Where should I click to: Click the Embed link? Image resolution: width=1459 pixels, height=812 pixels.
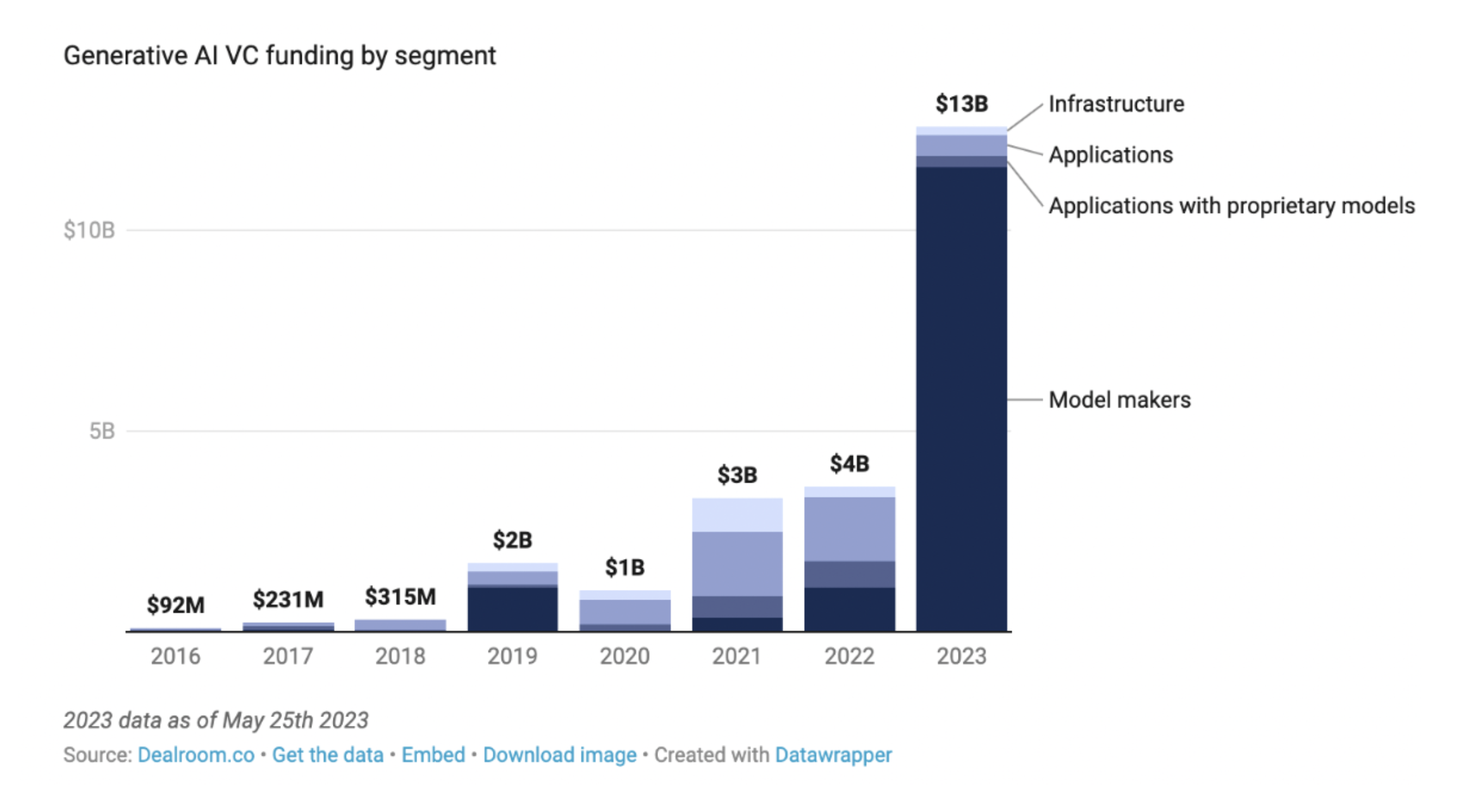(433, 754)
